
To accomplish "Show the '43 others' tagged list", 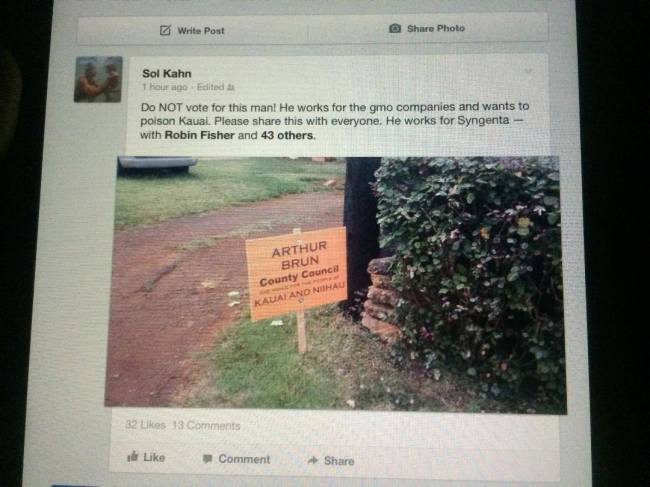I will [286, 135].
